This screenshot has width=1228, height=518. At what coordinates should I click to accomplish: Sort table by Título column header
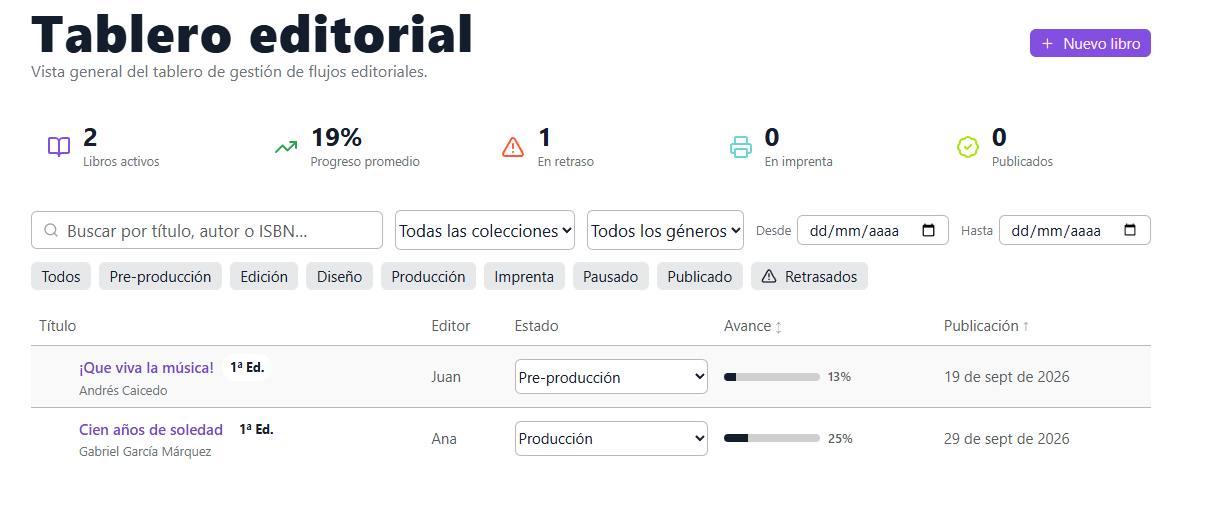(57, 326)
